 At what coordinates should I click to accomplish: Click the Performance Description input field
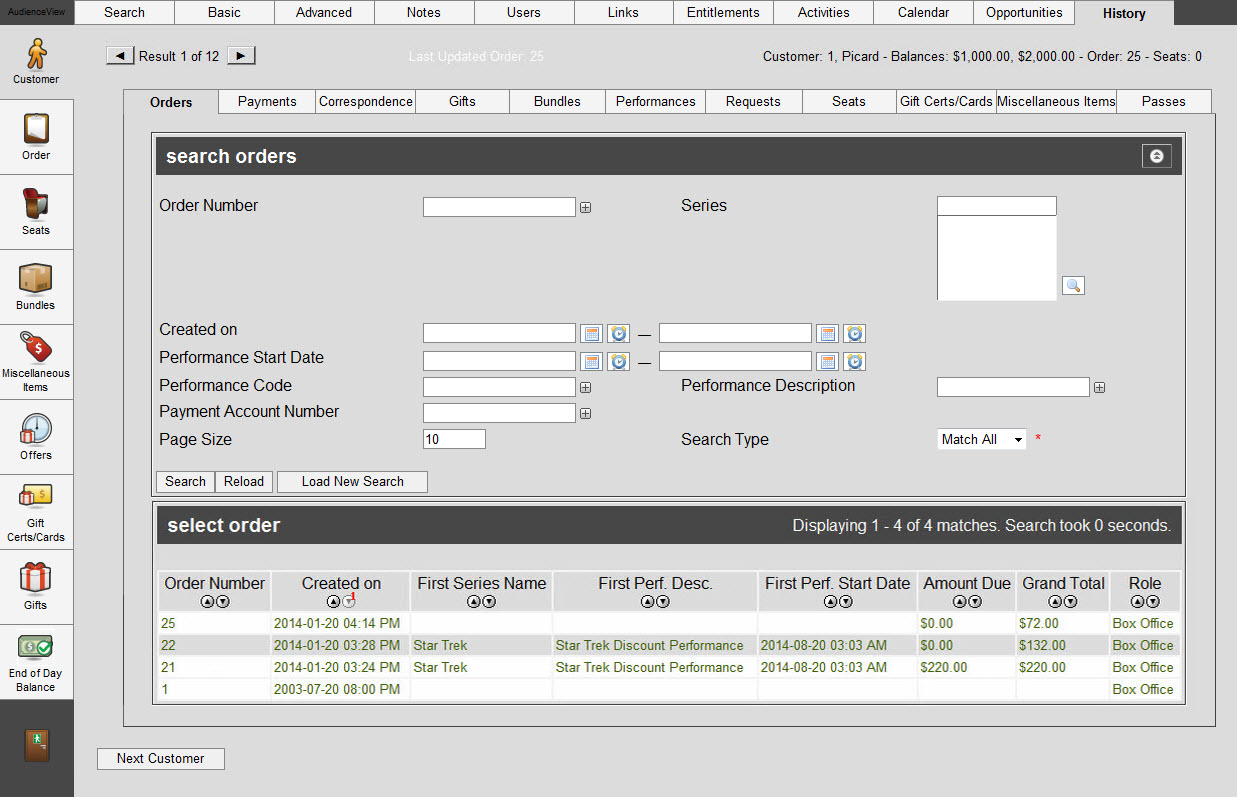pos(1013,387)
